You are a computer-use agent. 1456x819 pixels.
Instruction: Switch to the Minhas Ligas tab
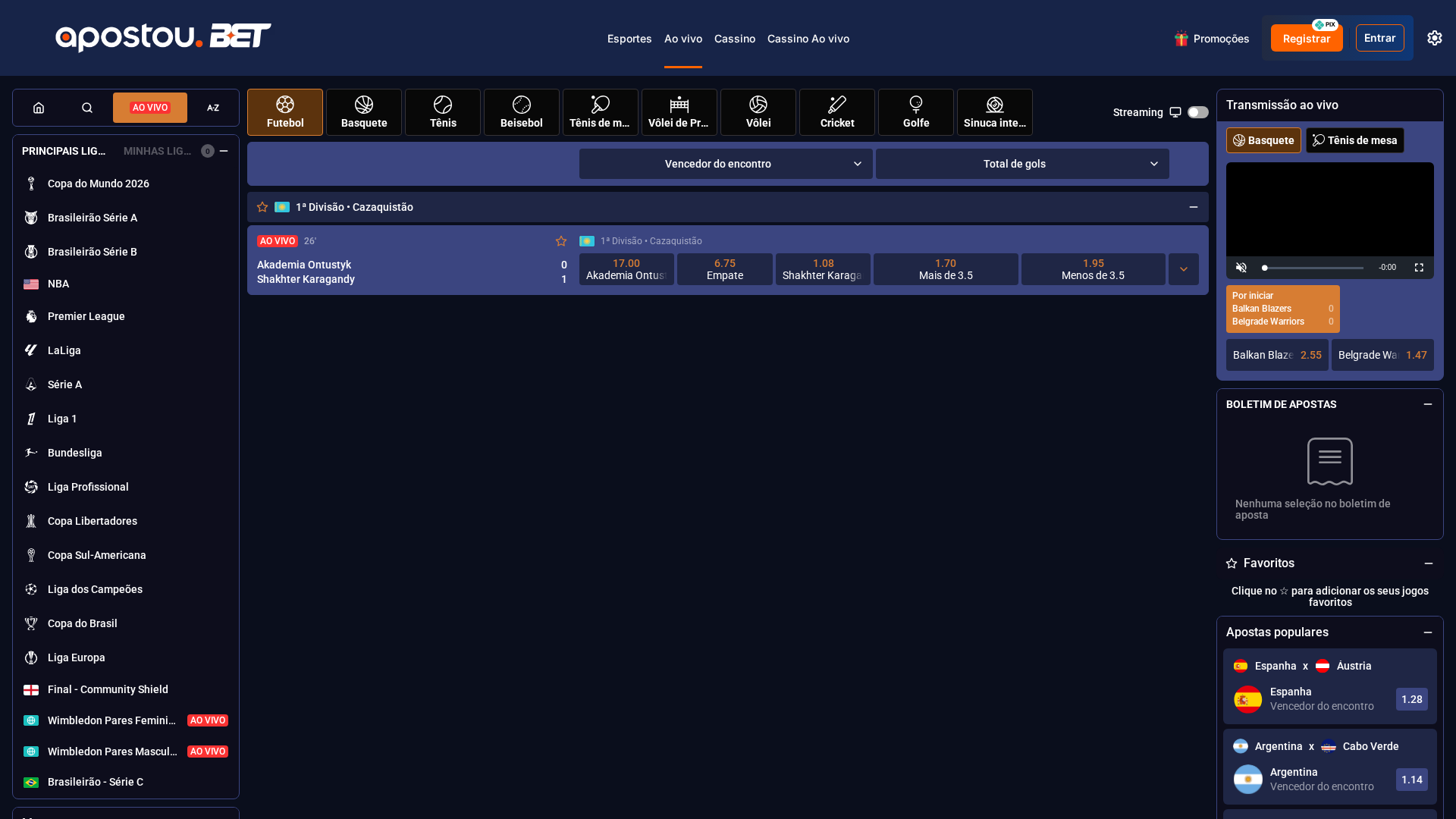pyautogui.click(x=158, y=151)
